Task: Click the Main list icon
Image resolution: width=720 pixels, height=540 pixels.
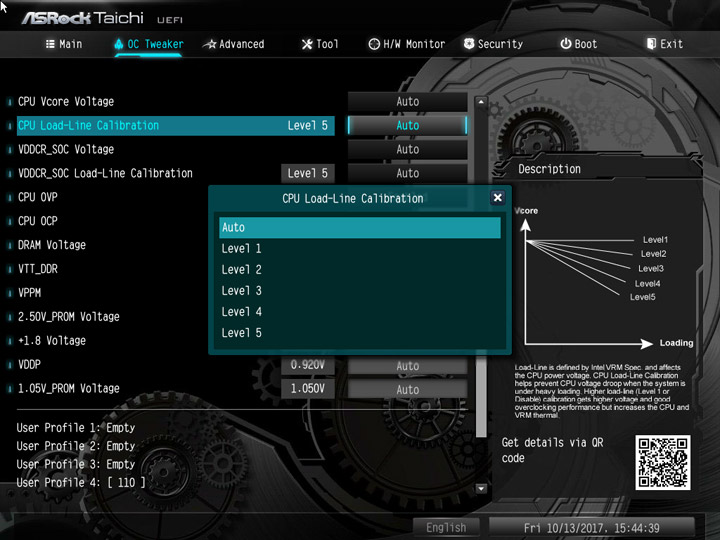Action: coord(50,44)
